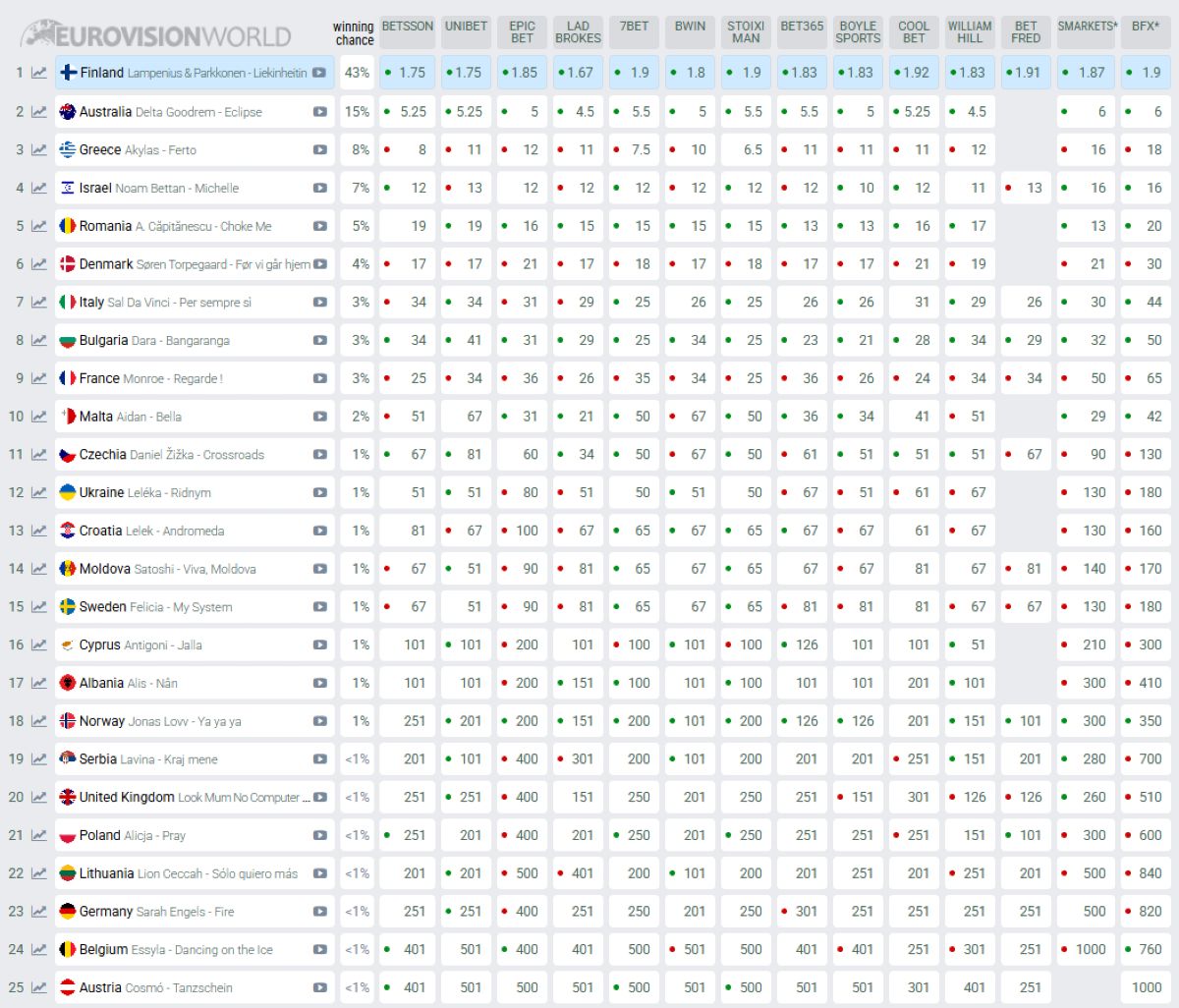1179x1008 pixels.
Task: Play Cyprus's Jalla video icon
Action: pyautogui.click(x=319, y=645)
